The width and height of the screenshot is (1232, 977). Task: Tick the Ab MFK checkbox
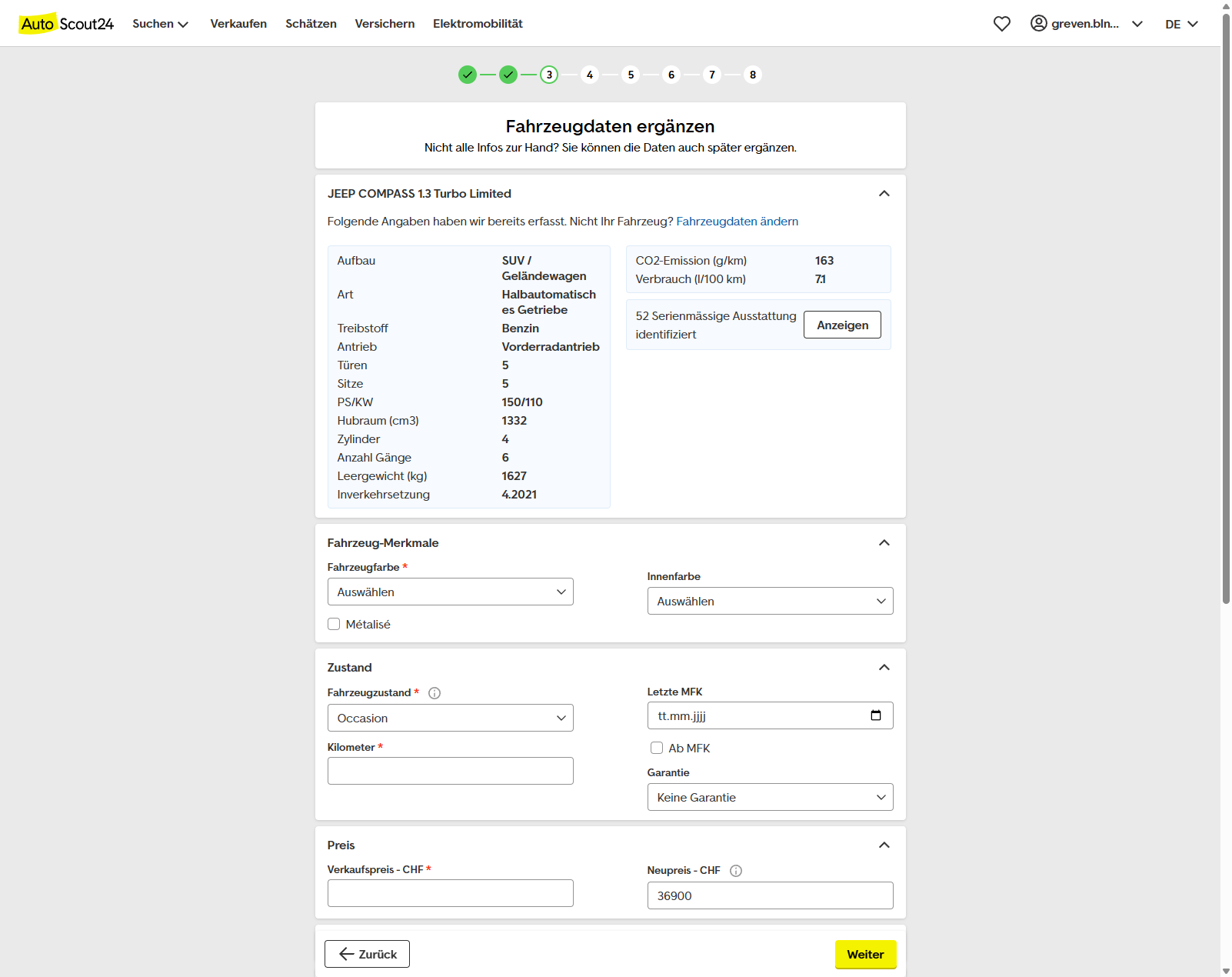657,748
